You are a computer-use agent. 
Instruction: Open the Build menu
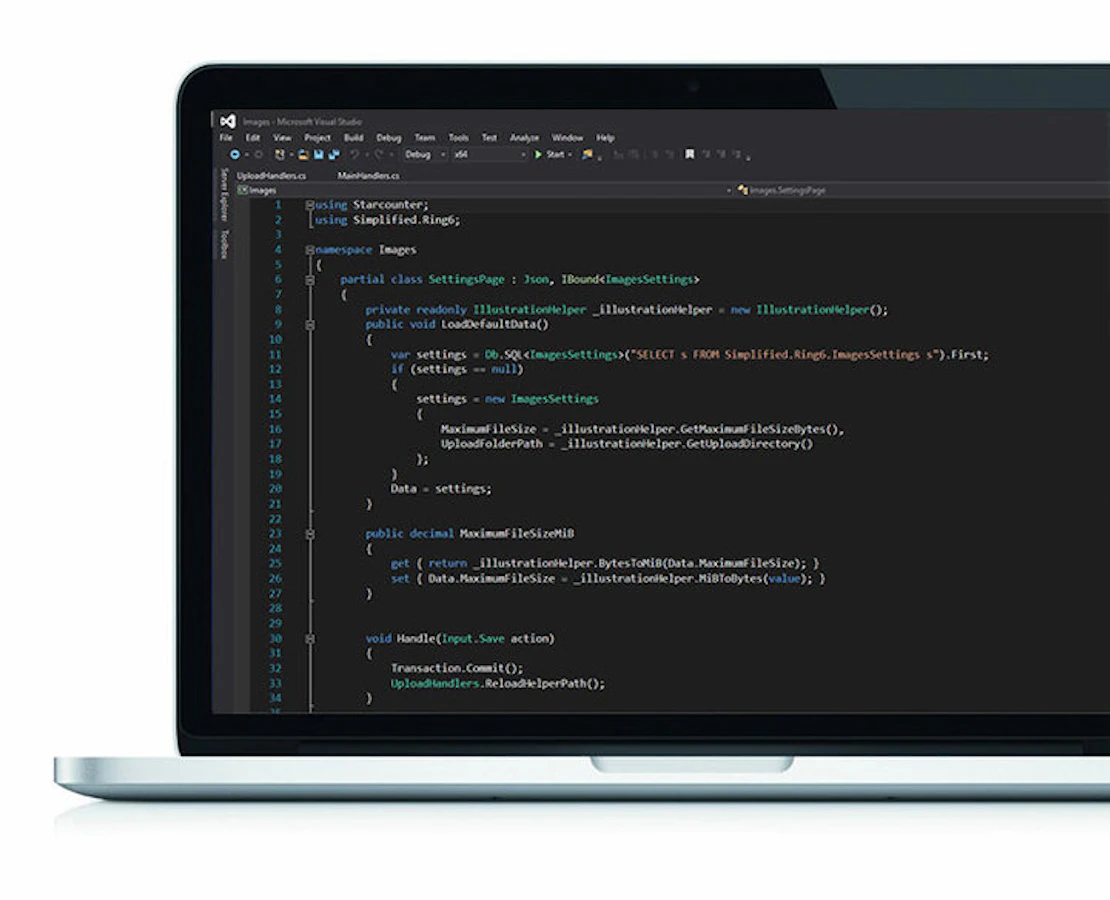[353, 137]
